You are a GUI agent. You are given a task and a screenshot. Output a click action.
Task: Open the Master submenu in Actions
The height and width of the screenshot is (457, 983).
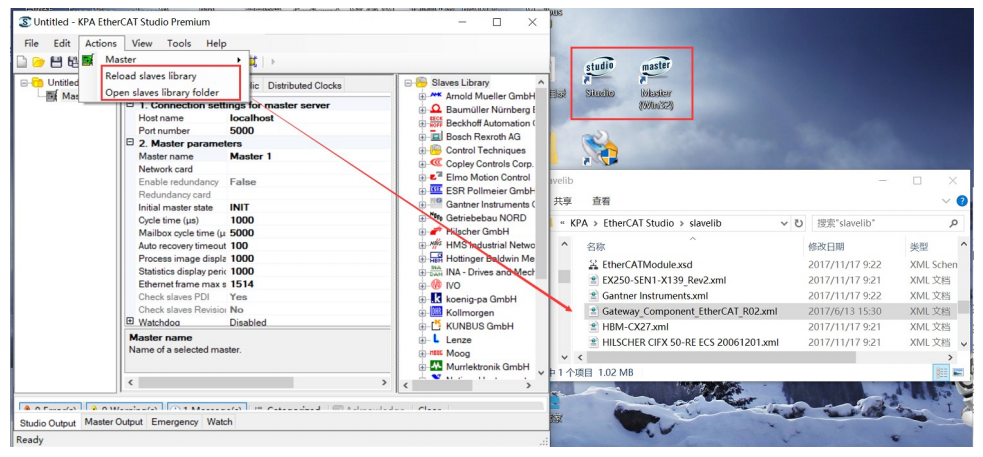click(x=164, y=60)
